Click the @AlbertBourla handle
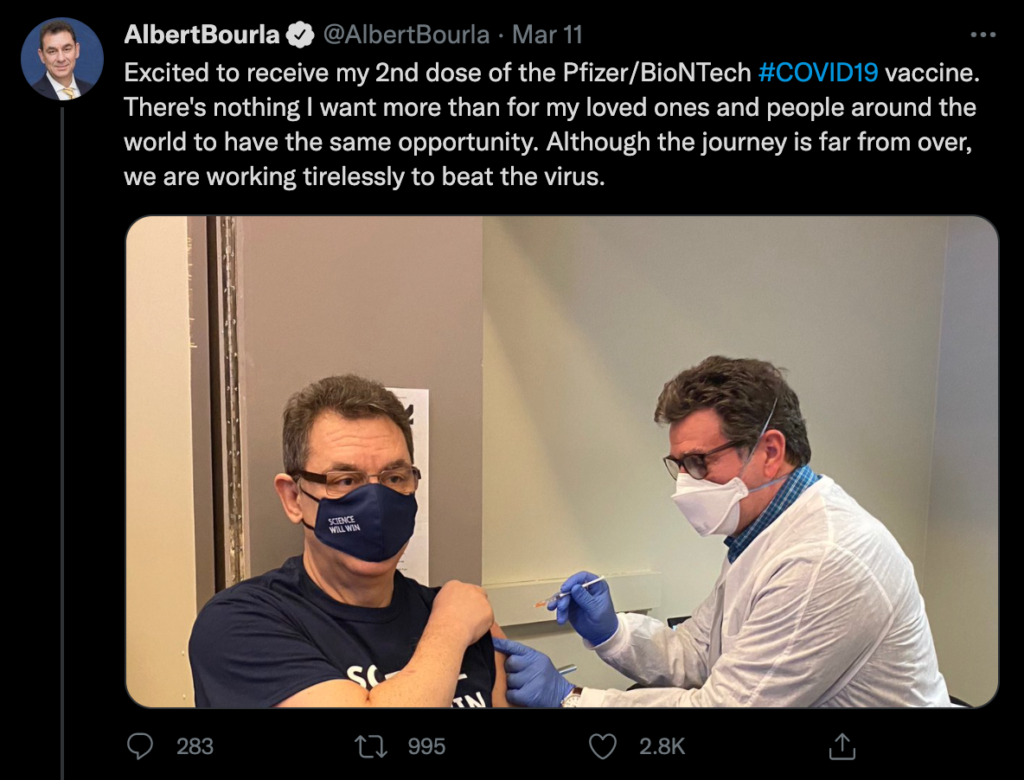This screenshot has width=1024, height=780. (406, 35)
